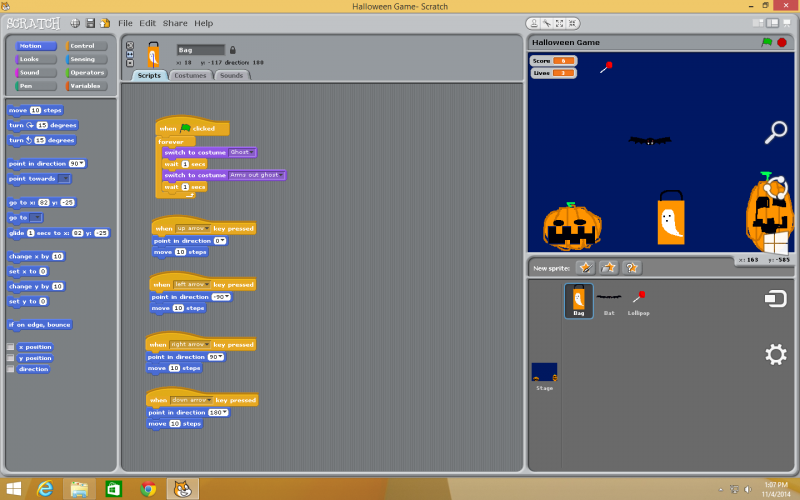Click the surprise sprite button
The height and width of the screenshot is (500, 800).
coord(631,267)
